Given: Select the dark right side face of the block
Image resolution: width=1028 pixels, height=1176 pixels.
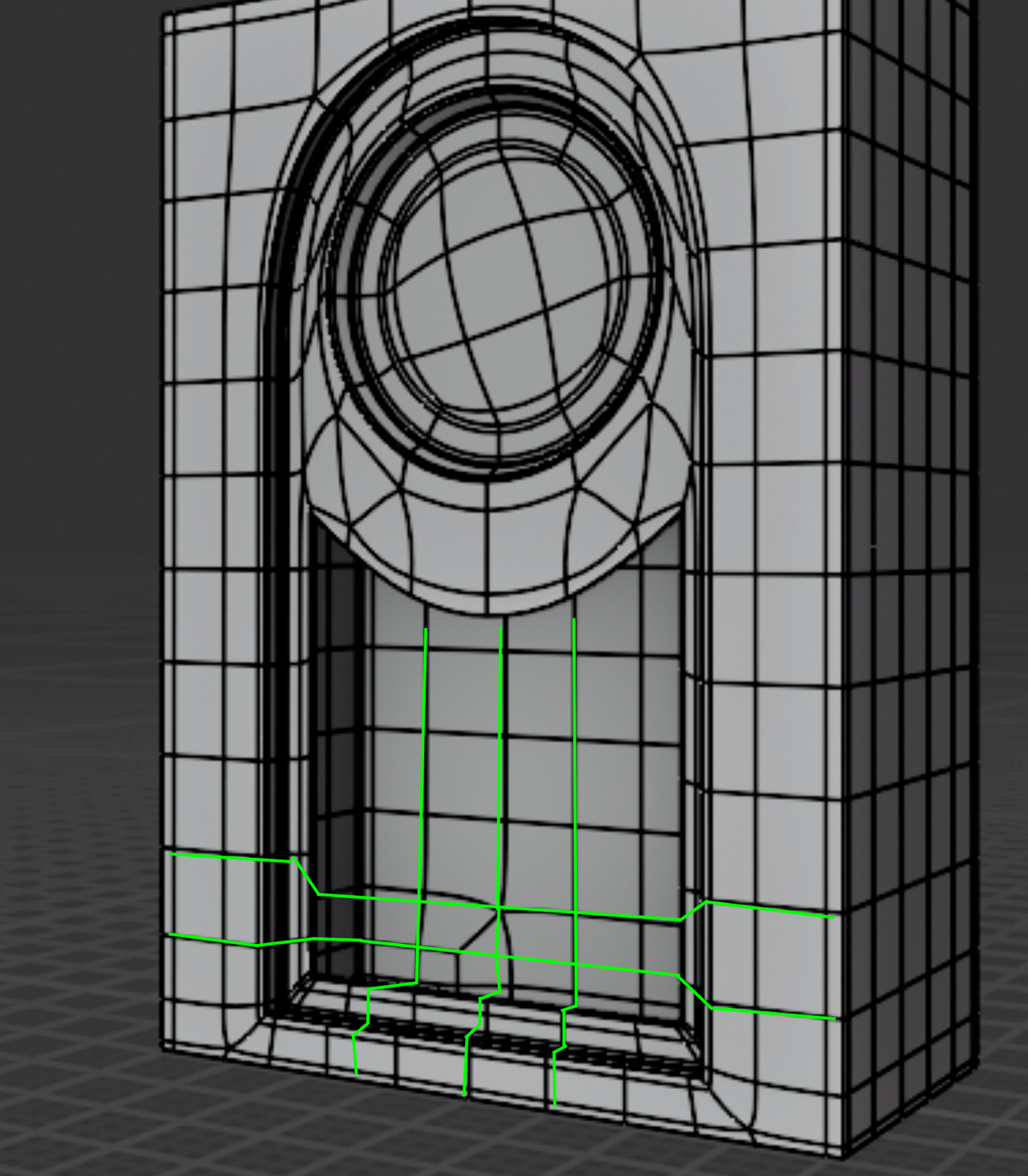Looking at the screenshot, I should [x=912, y=578].
